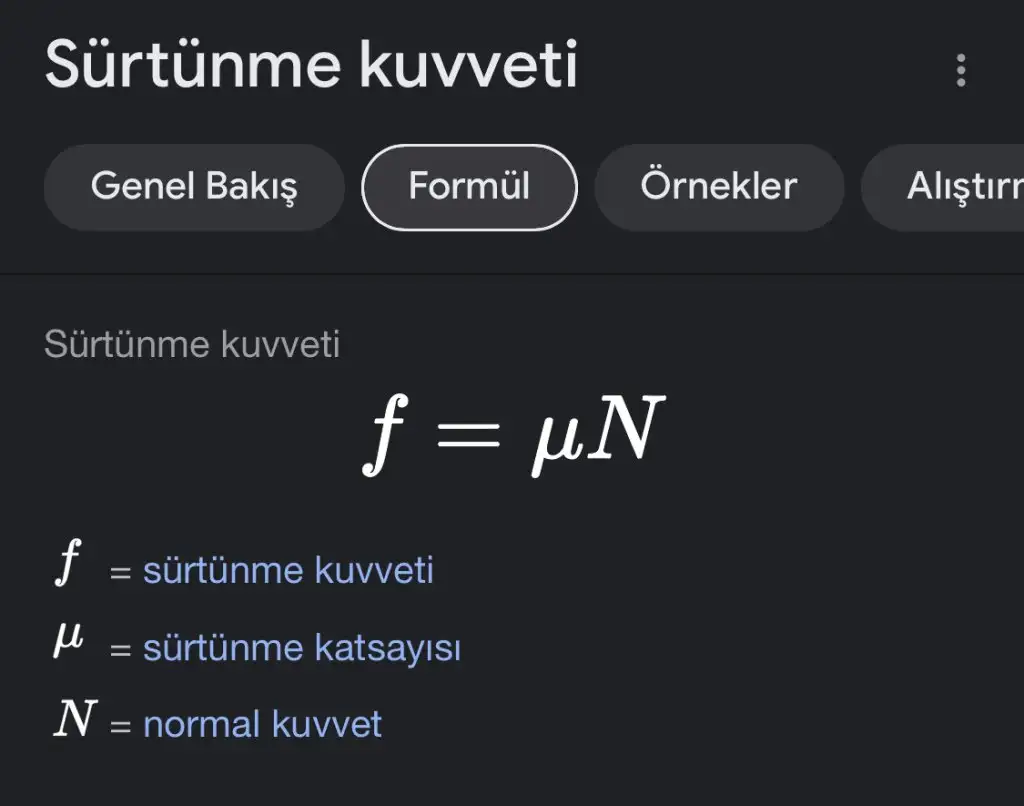Screen dimensions: 1024x806
Task: Click the N symbol in the variable legend
Action: pyautogui.click(x=76, y=718)
